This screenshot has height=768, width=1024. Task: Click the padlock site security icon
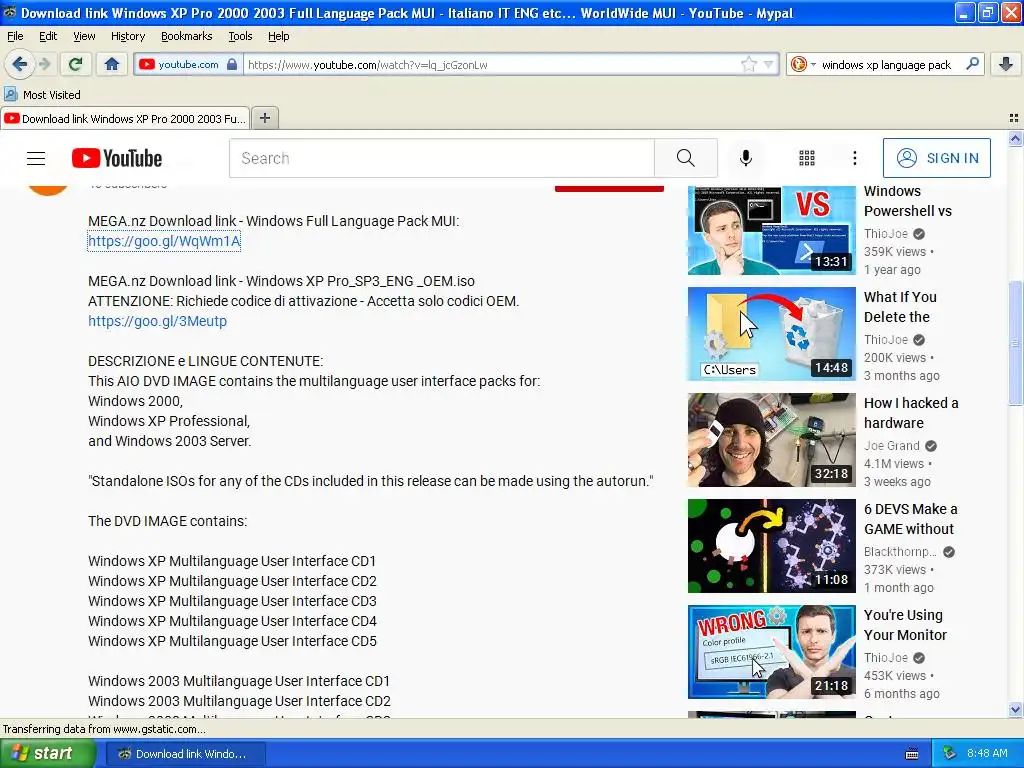232,64
